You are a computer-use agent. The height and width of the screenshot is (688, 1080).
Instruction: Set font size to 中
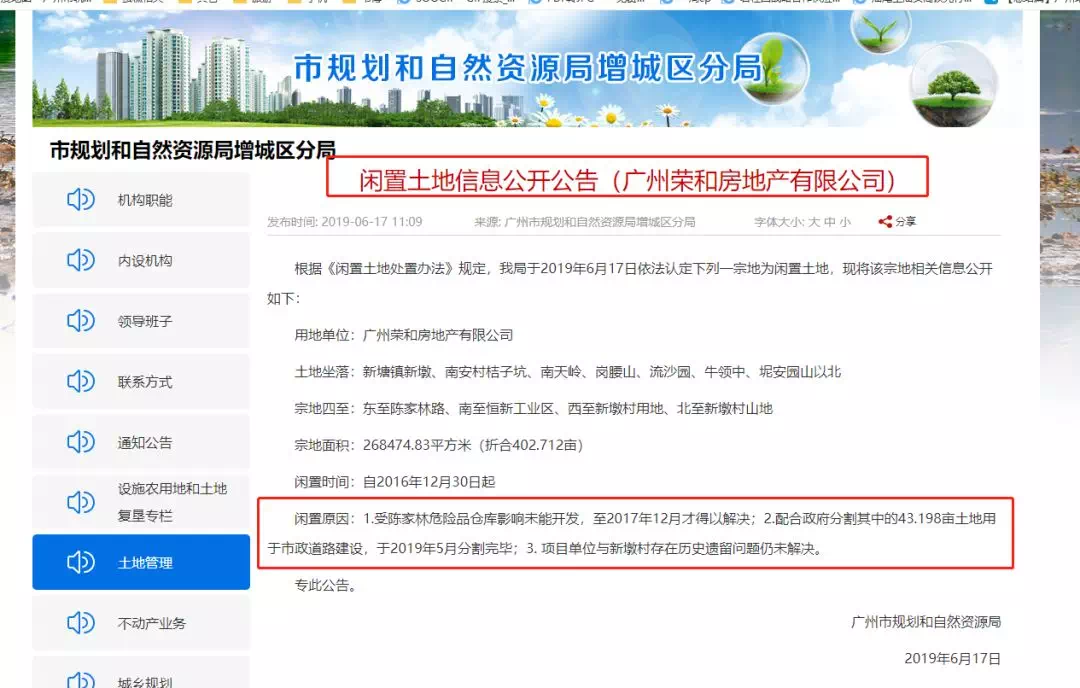pyautogui.click(x=829, y=222)
